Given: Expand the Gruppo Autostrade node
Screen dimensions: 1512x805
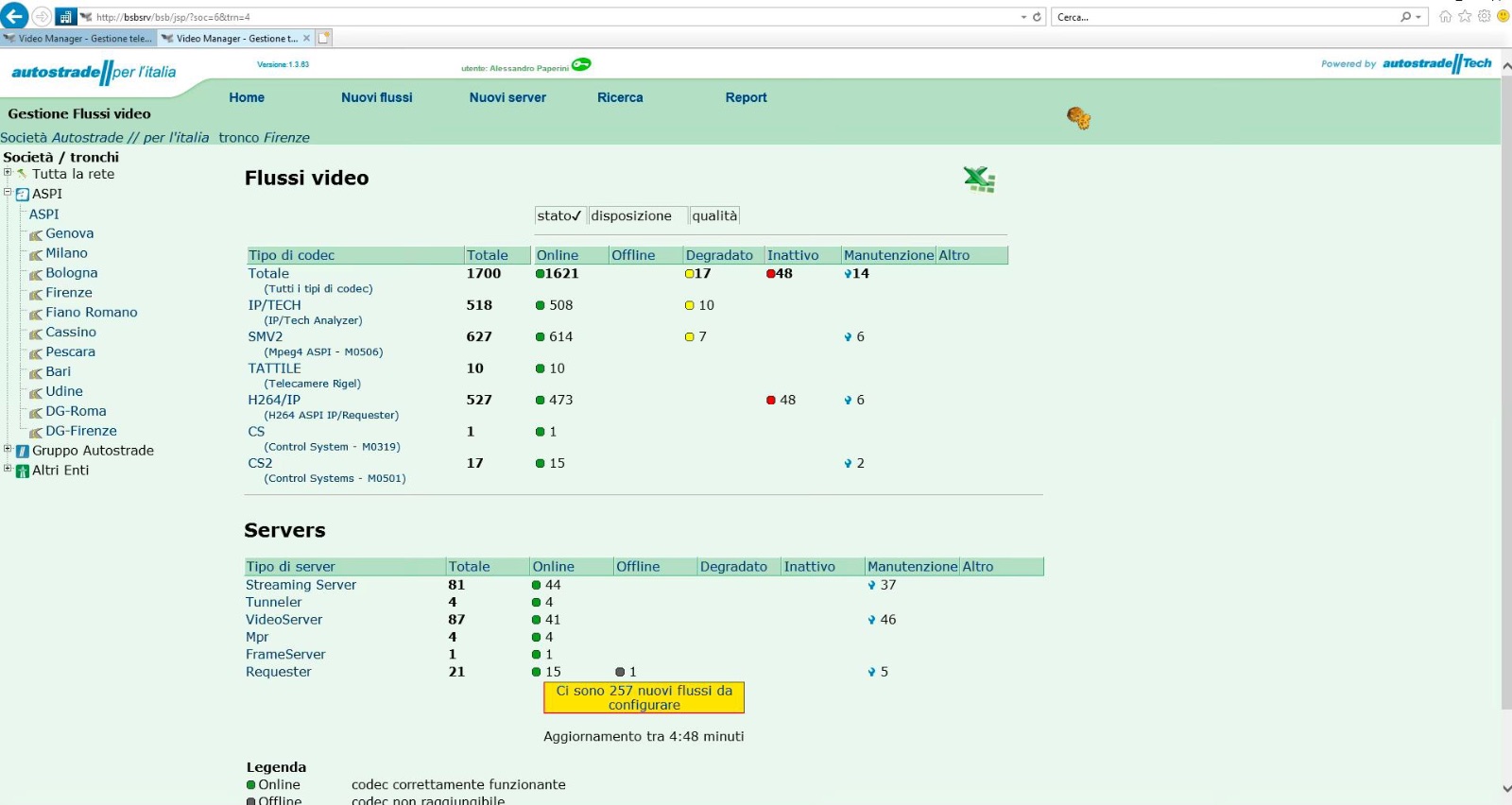Looking at the screenshot, I should pyautogui.click(x=8, y=449).
